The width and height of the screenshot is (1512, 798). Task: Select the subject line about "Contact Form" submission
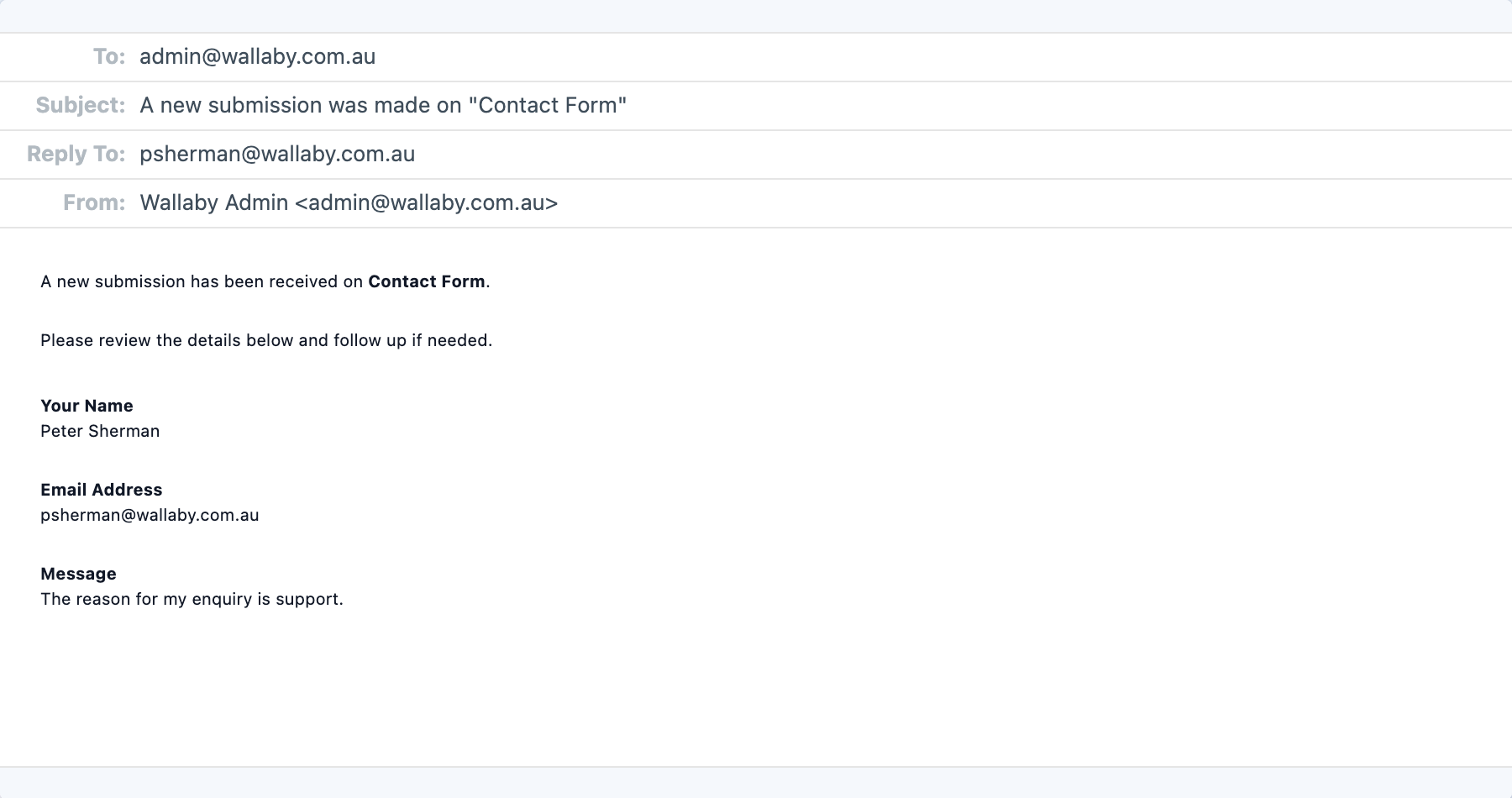[383, 106]
